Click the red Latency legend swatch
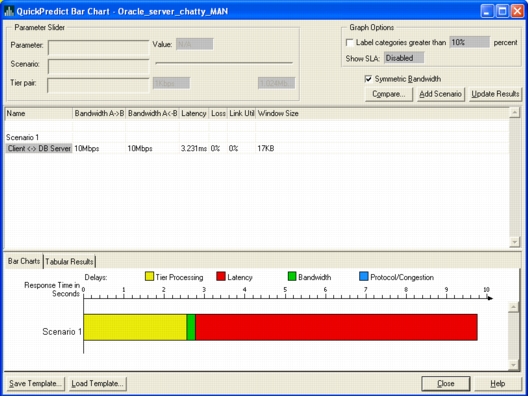The width and height of the screenshot is (530, 398). click(221, 276)
